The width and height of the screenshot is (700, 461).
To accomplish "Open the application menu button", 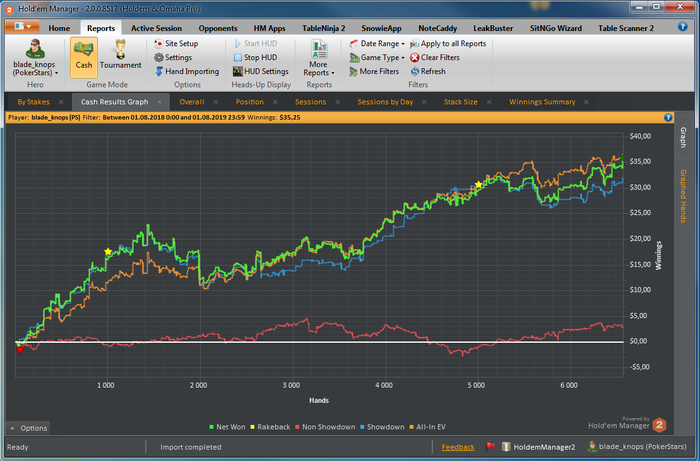I will pyautogui.click(x=22, y=26).
